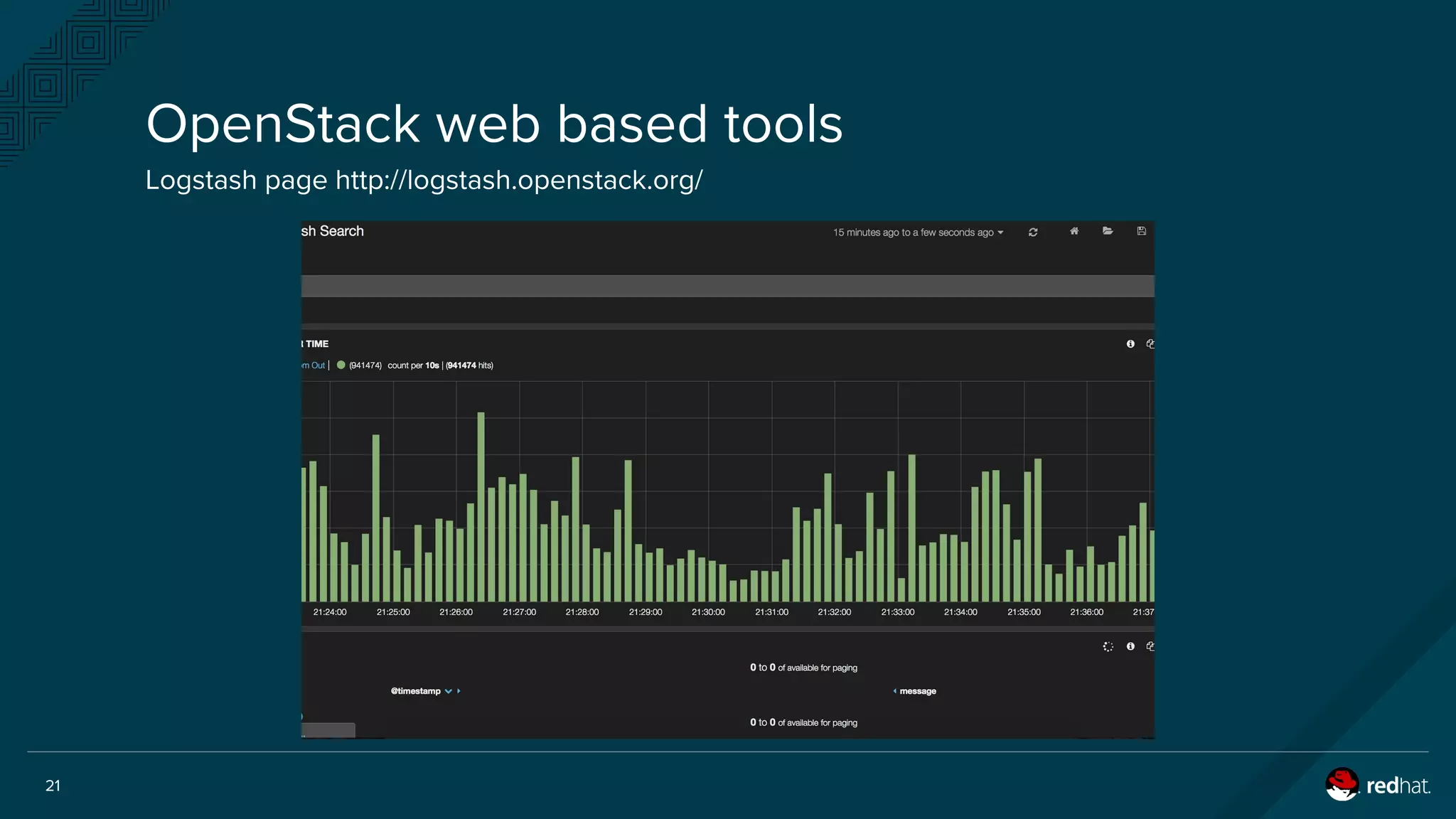
Task: Click the gray query input bar
Action: [727, 286]
